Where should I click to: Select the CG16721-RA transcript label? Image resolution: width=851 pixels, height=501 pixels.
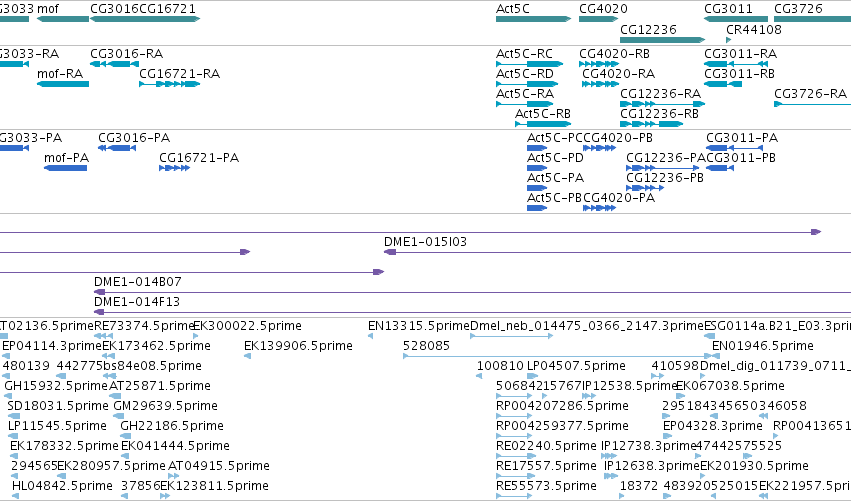coord(180,74)
